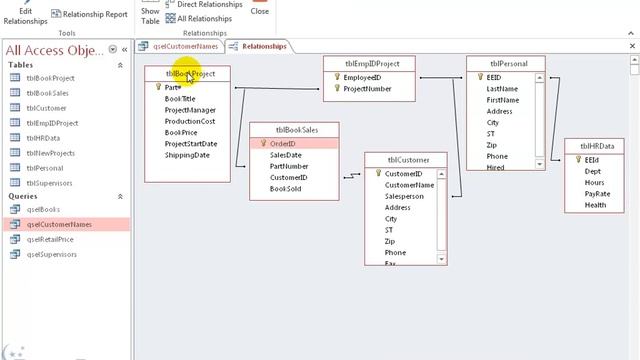Click the Edit Relationships button

pos(25,13)
